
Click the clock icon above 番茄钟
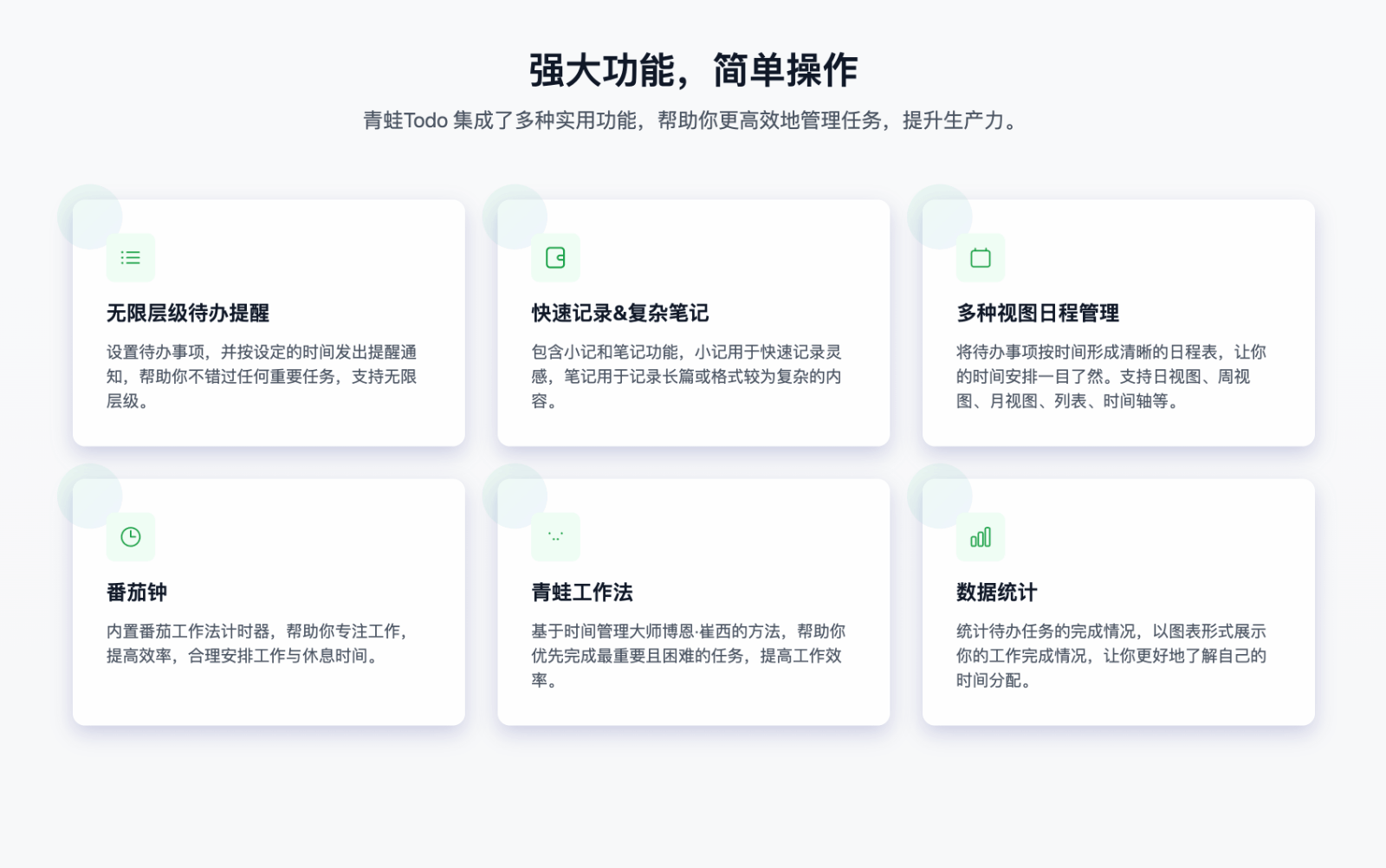[x=131, y=537]
